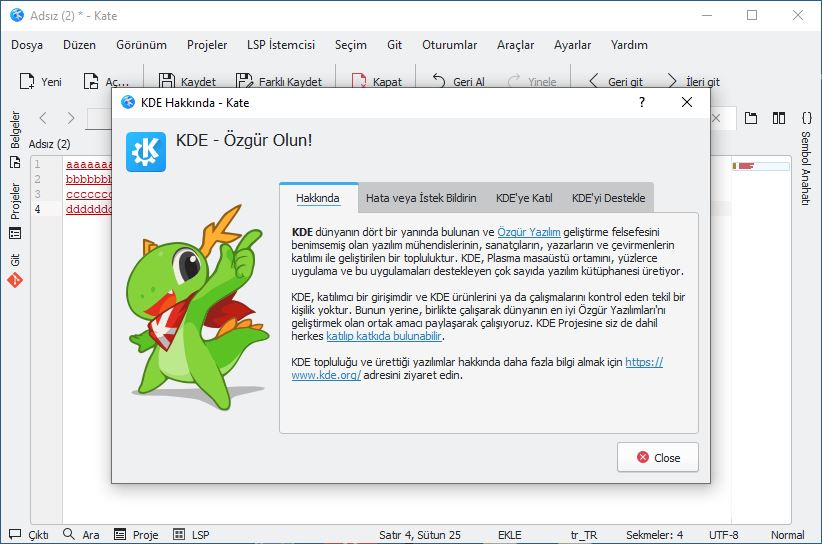Open the Oturumlar menu
This screenshot has width=822, height=544.
[449, 45]
